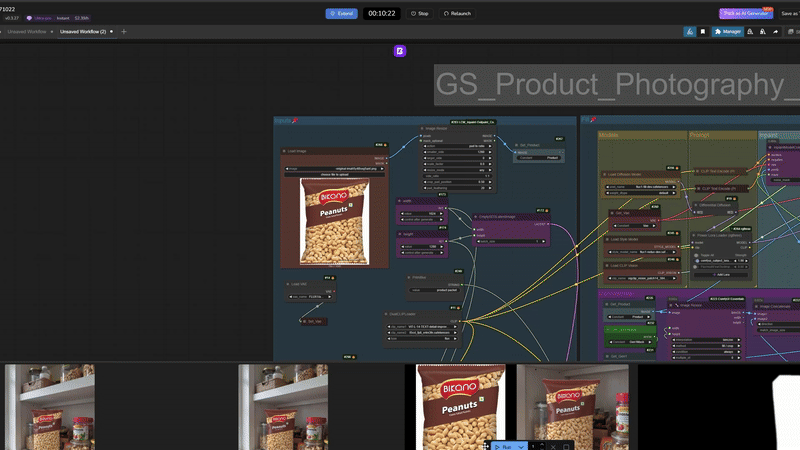Image resolution: width=800 pixels, height=450 pixels.
Task: Click the Pack as AI Generator button
Action: 745,13
